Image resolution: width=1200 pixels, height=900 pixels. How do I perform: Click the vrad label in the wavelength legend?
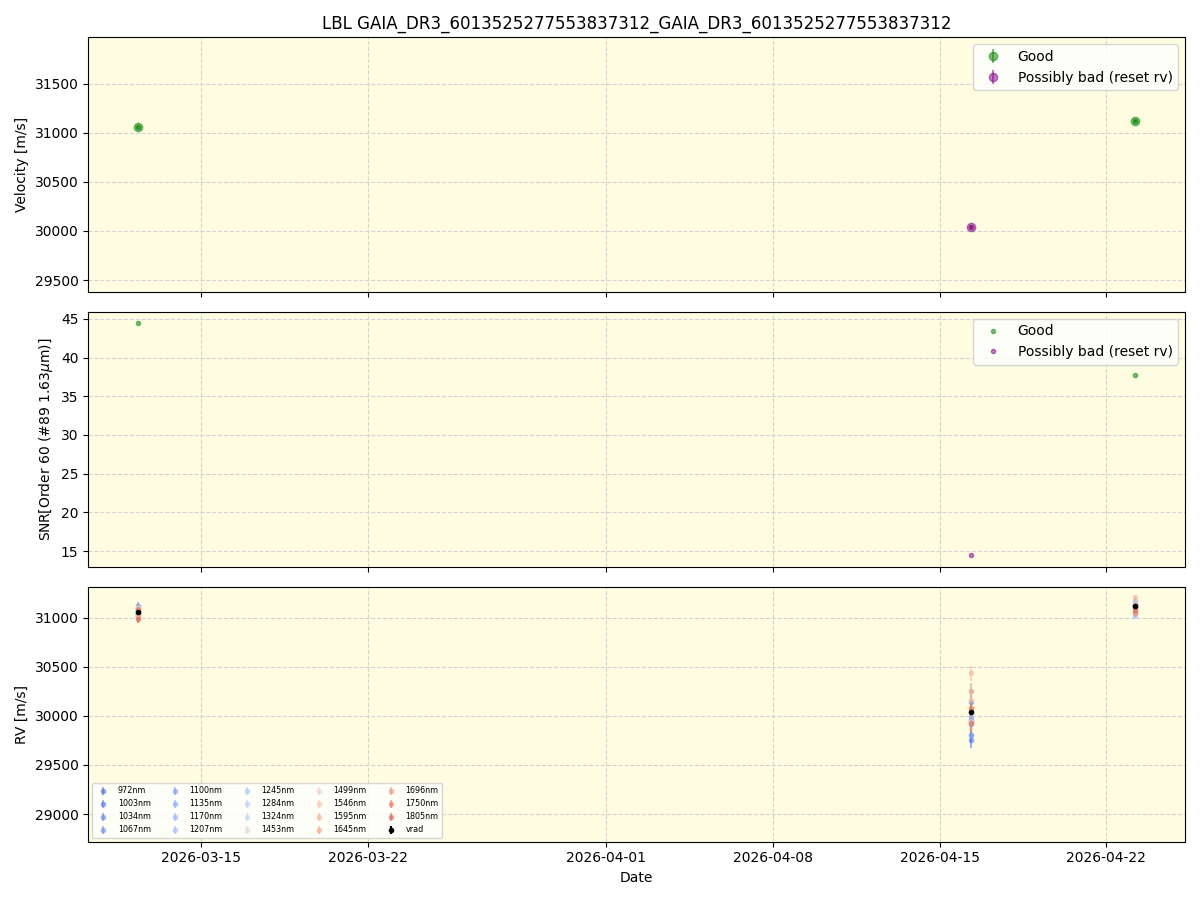[414, 830]
